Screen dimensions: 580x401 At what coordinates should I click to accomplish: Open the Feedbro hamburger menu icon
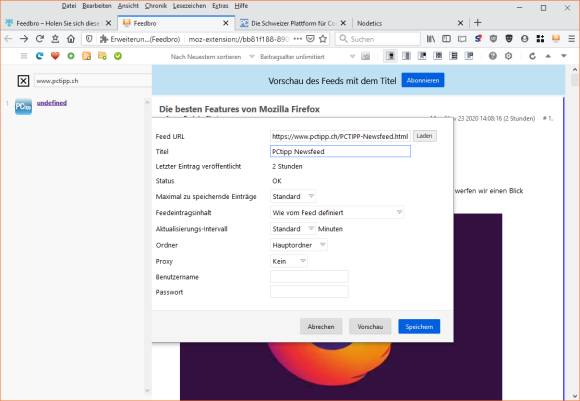(24, 56)
